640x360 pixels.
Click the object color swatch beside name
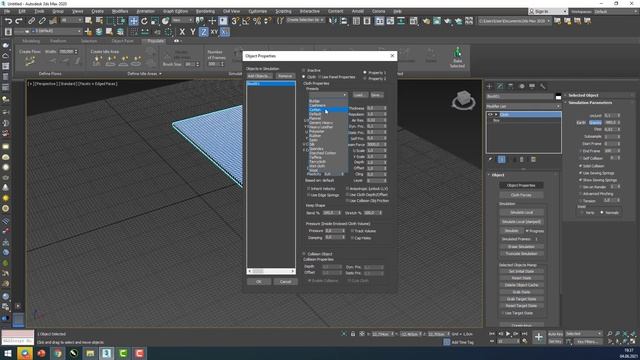coord(558,97)
